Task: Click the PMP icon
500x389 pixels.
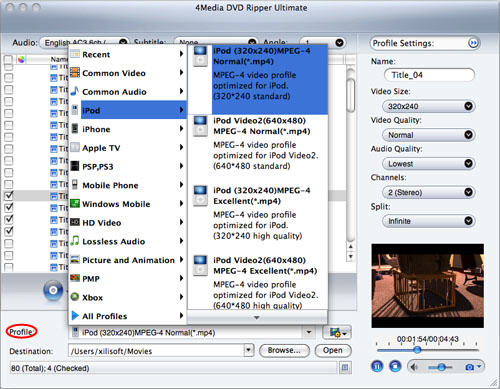Action: tap(75, 278)
